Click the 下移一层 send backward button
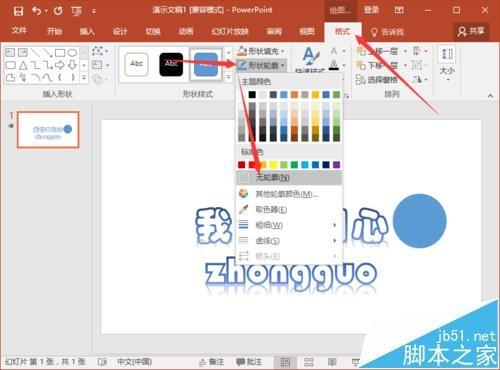The height and width of the screenshot is (370, 500). coord(382,65)
